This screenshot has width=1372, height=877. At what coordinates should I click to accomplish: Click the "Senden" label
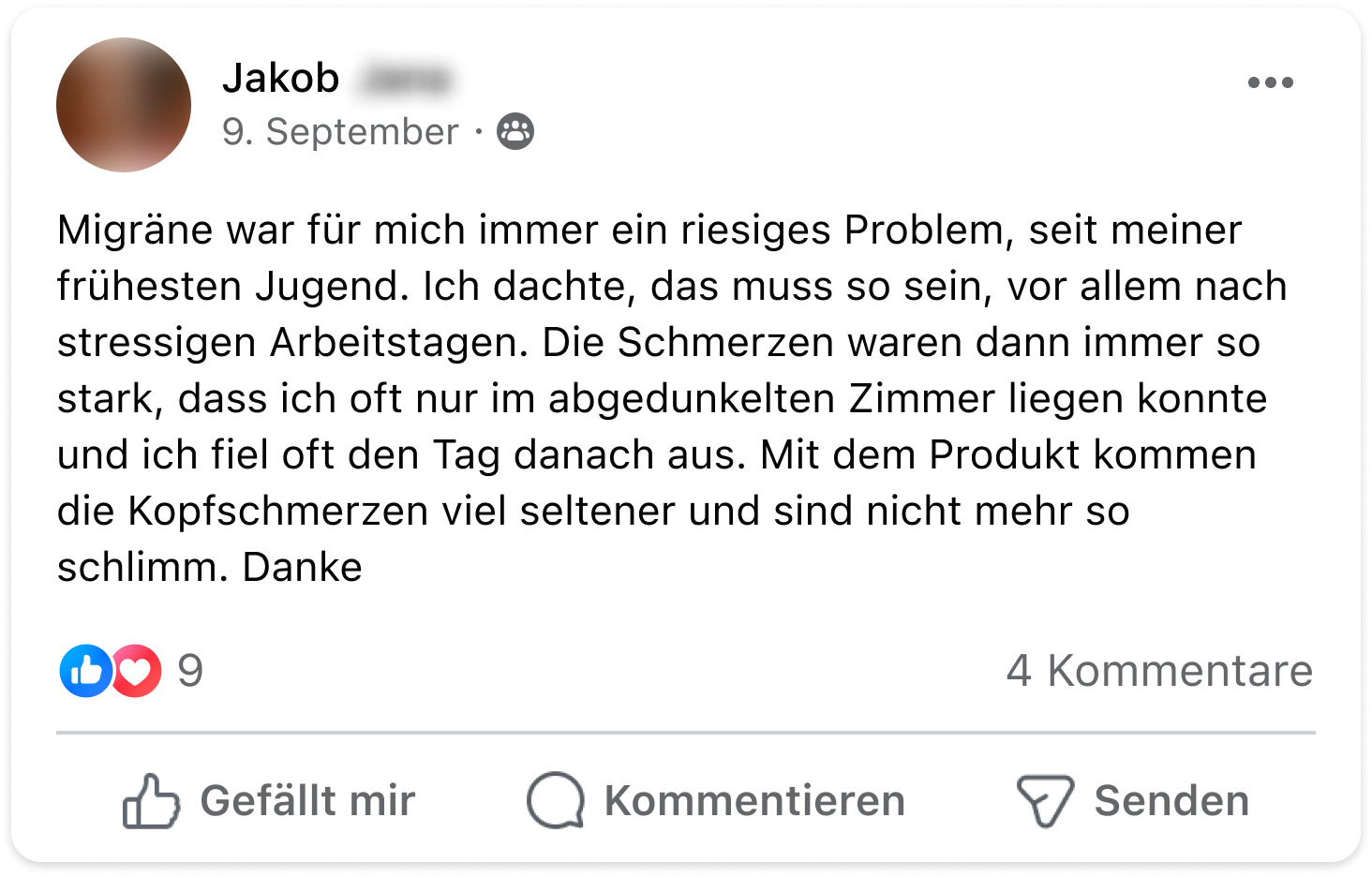coord(1171,801)
